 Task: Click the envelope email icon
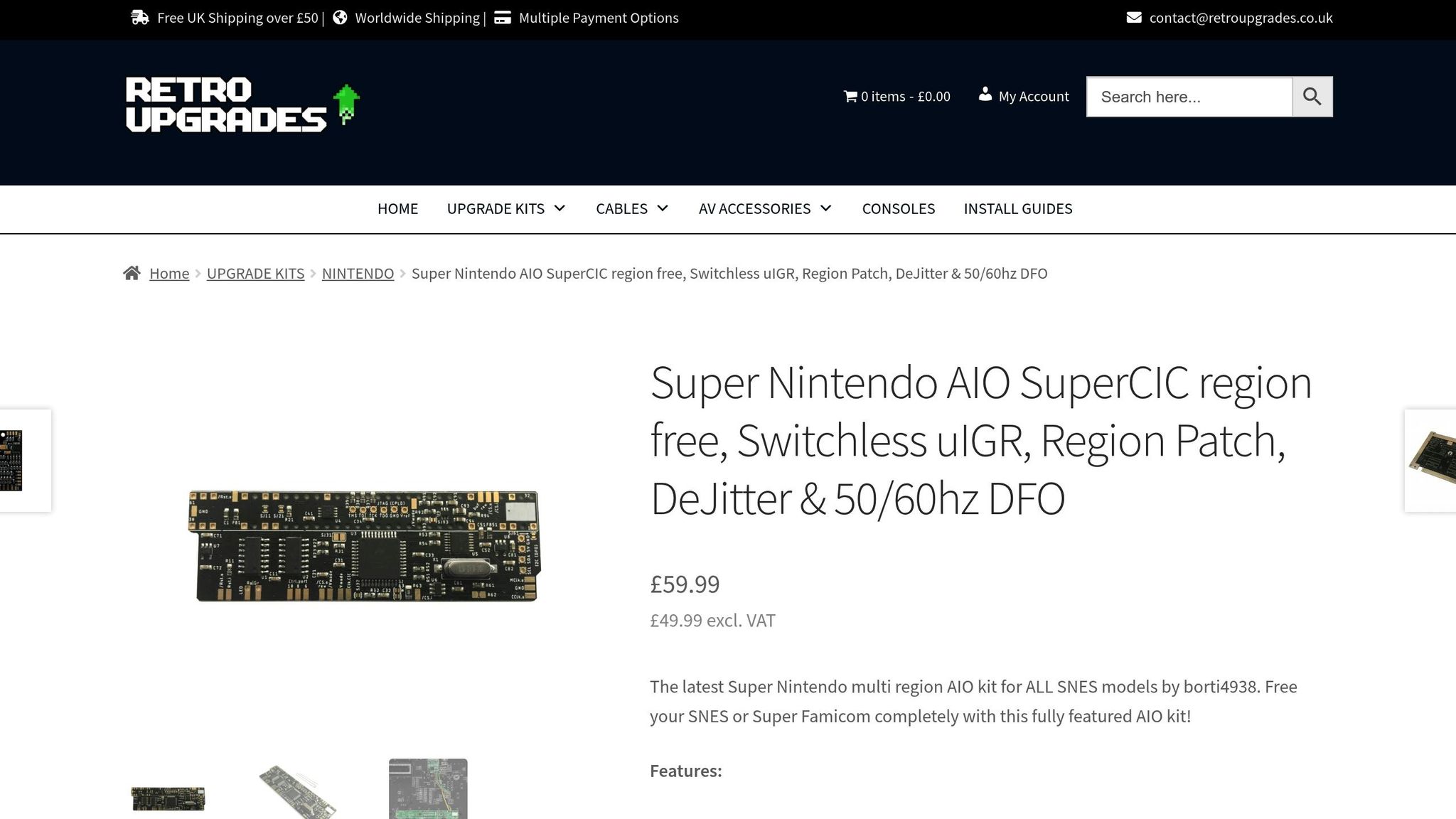[x=1134, y=18]
